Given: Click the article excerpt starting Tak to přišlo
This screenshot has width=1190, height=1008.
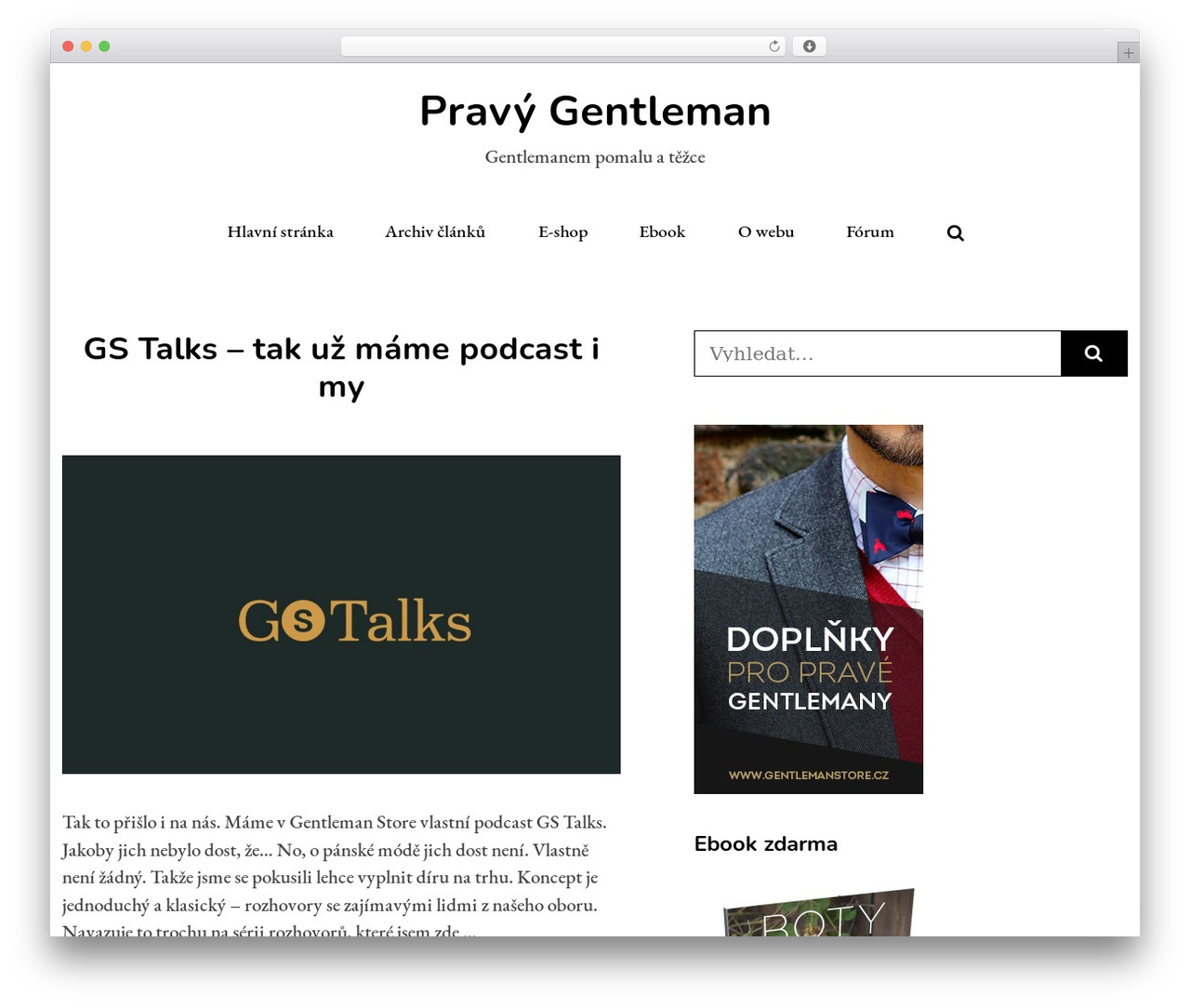Looking at the screenshot, I should 335,876.
